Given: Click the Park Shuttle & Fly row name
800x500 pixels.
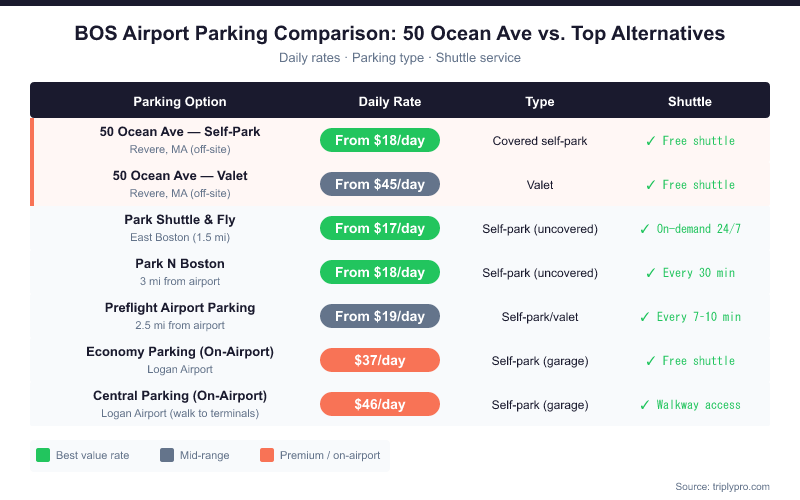Looking at the screenshot, I should (180, 220).
